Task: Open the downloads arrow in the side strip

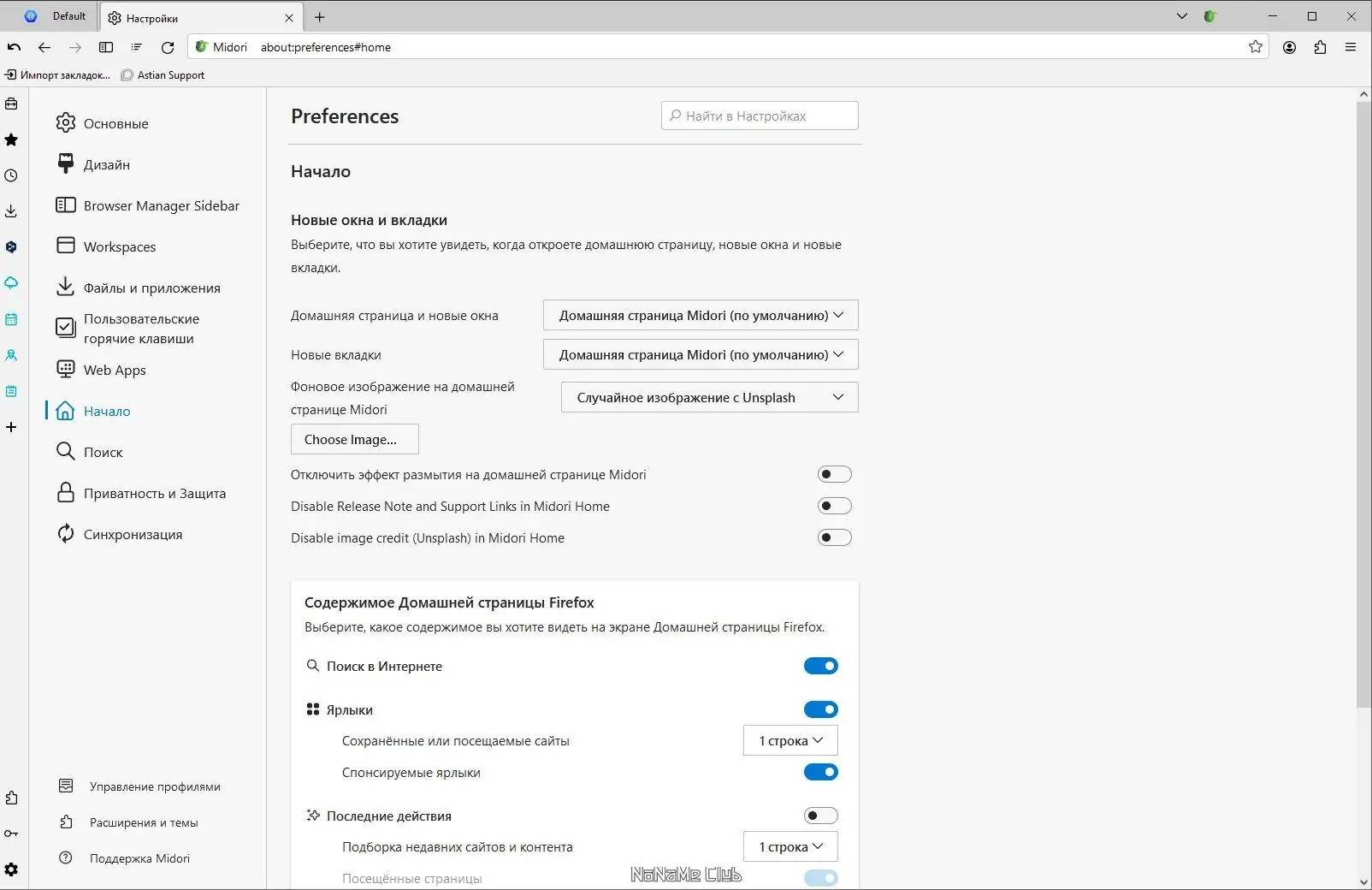Action: [11, 211]
